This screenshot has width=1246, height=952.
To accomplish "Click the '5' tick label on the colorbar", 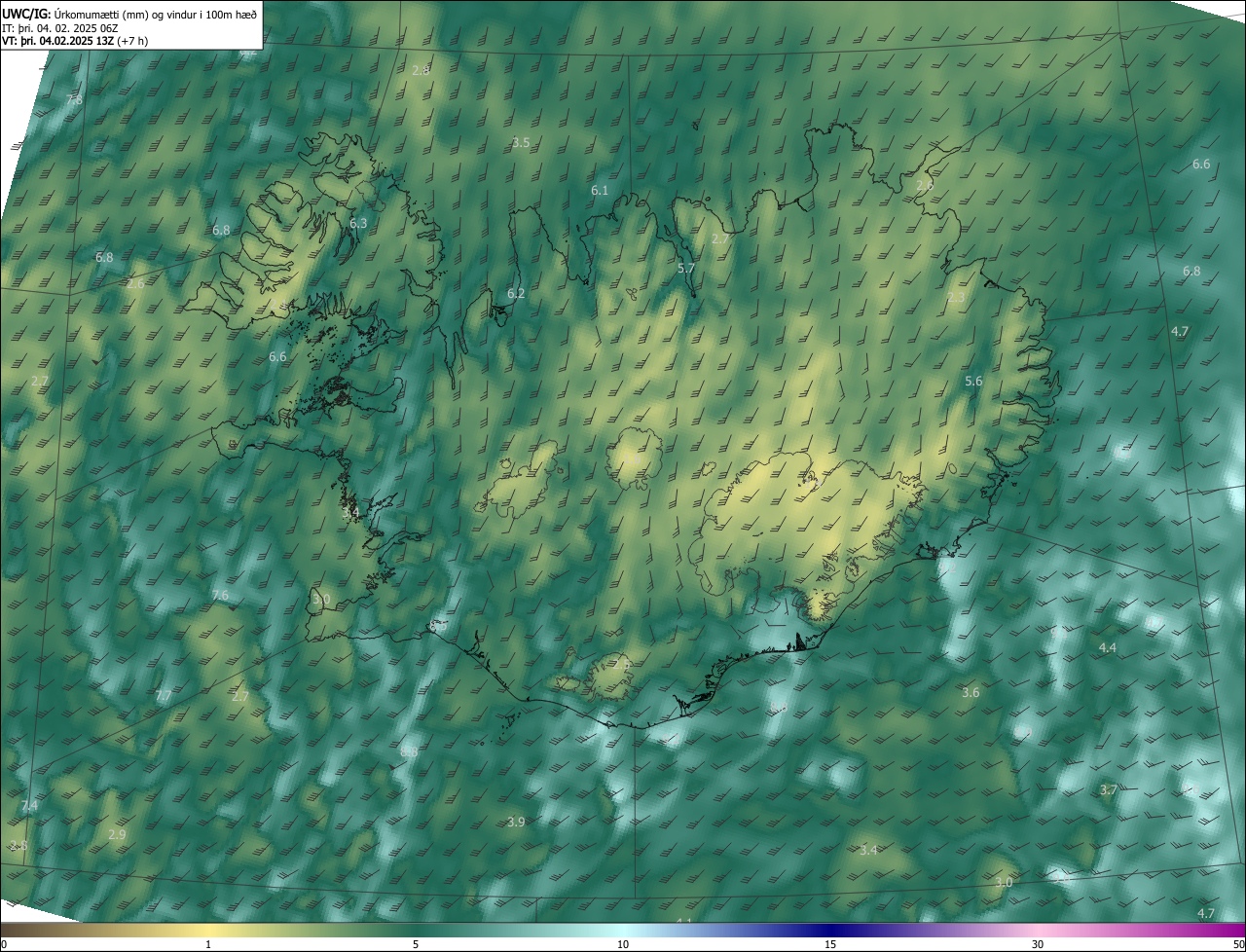I will [416, 945].
